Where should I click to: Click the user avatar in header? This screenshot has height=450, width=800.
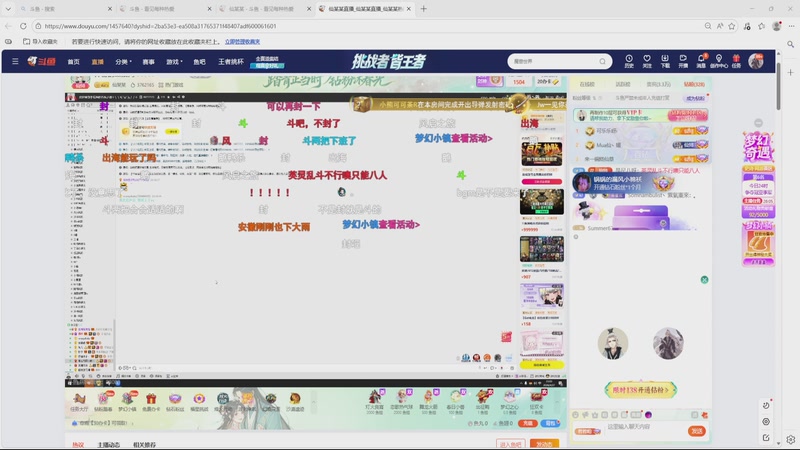coord(756,61)
